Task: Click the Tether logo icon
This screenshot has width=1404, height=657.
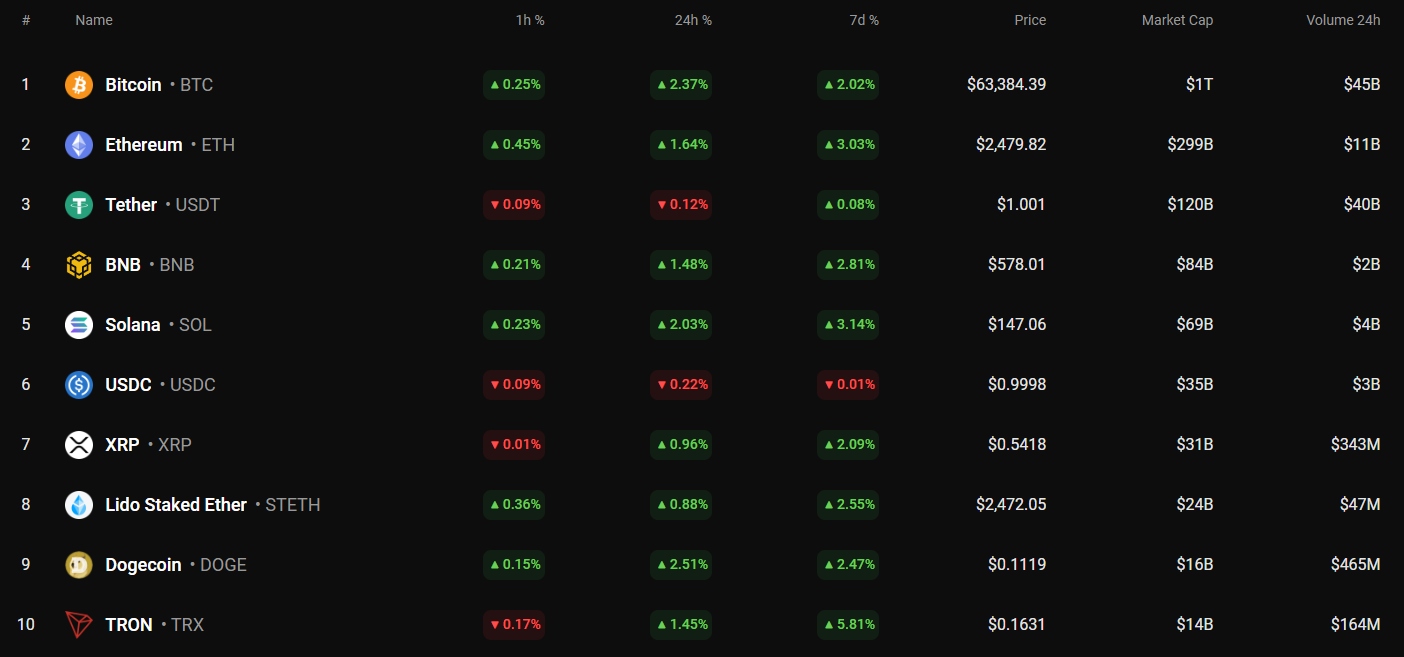Action: point(79,205)
